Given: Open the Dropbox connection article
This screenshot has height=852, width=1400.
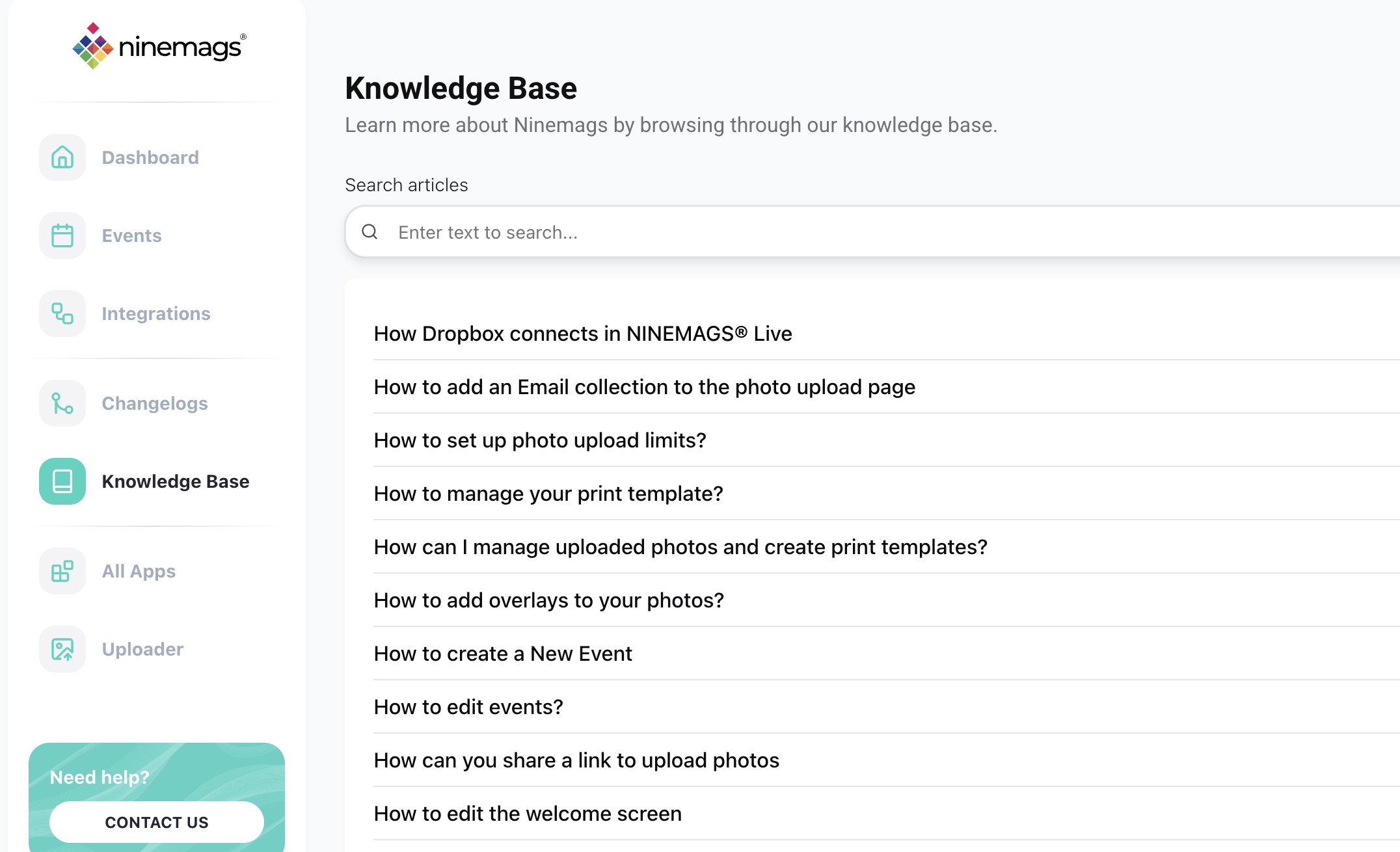Looking at the screenshot, I should point(582,334).
